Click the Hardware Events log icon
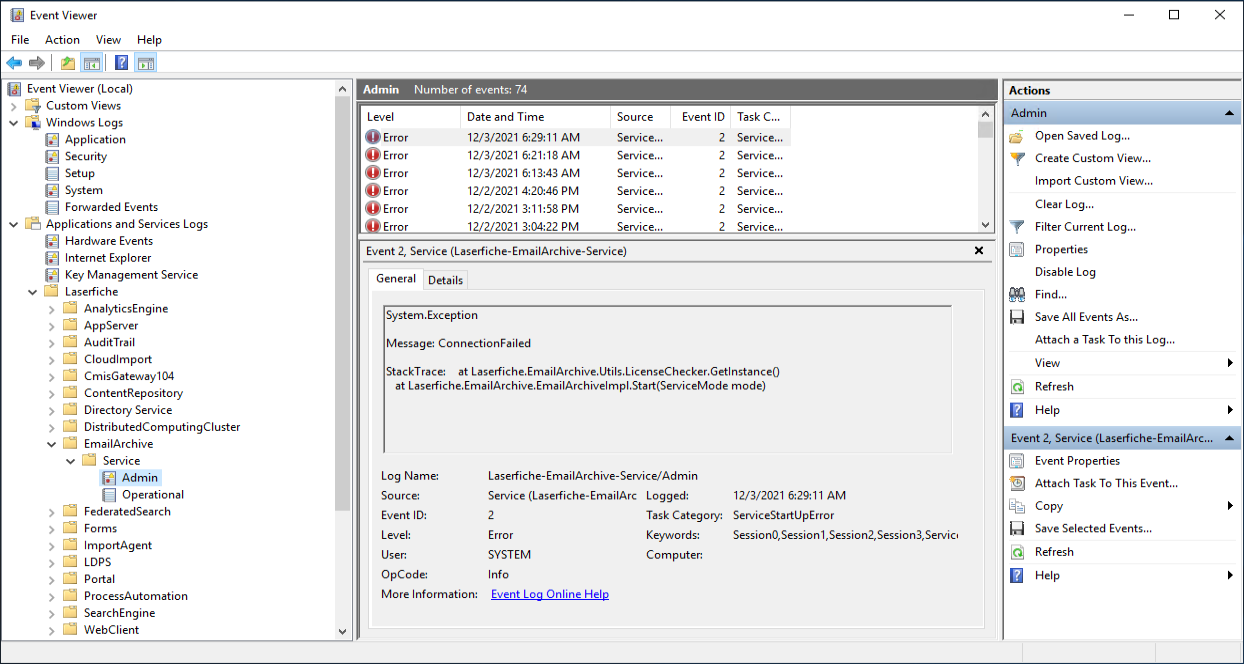The image size is (1244, 664). pyautogui.click(x=53, y=241)
